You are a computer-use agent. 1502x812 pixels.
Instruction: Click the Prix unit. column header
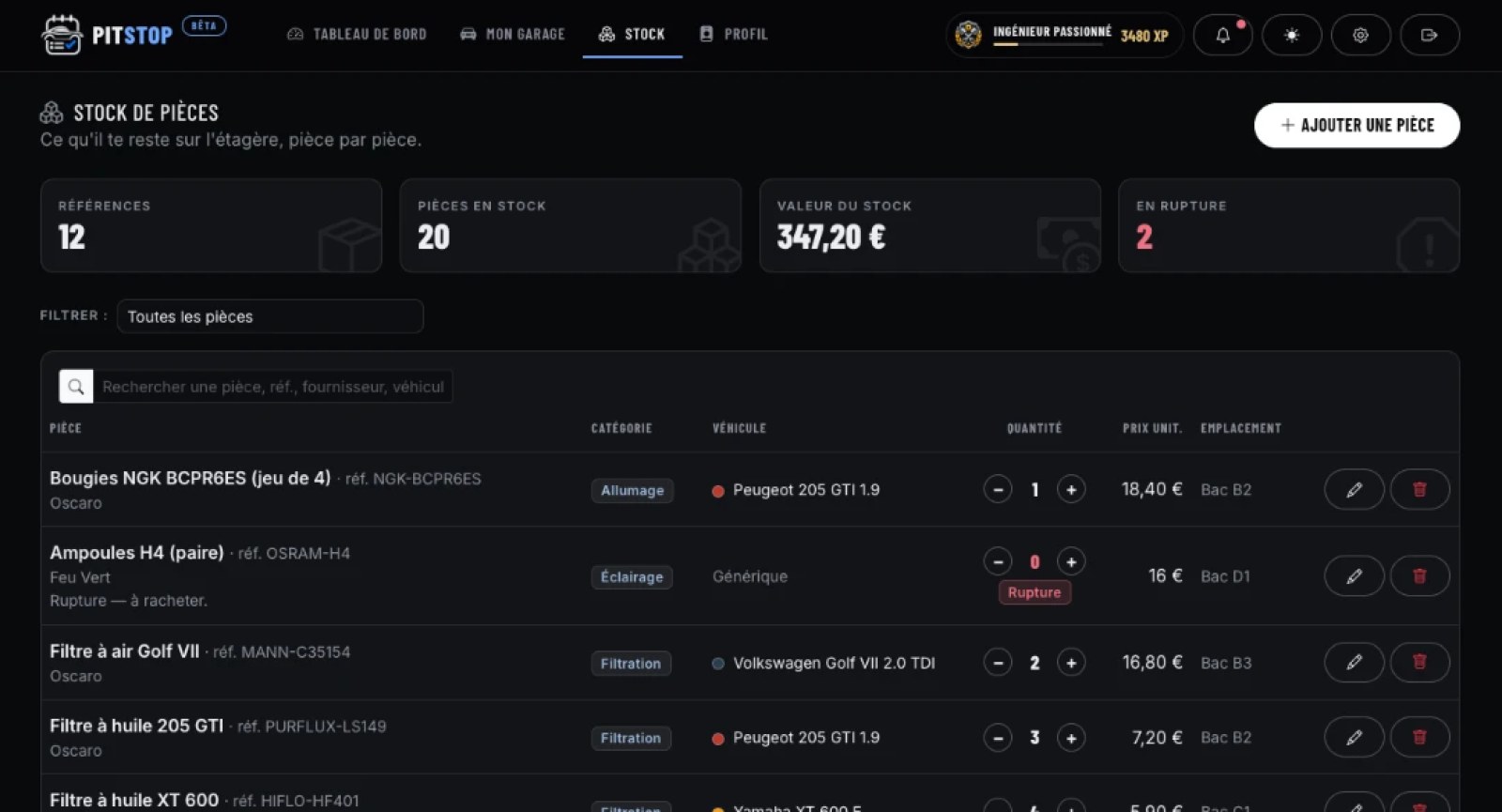tap(1152, 428)
